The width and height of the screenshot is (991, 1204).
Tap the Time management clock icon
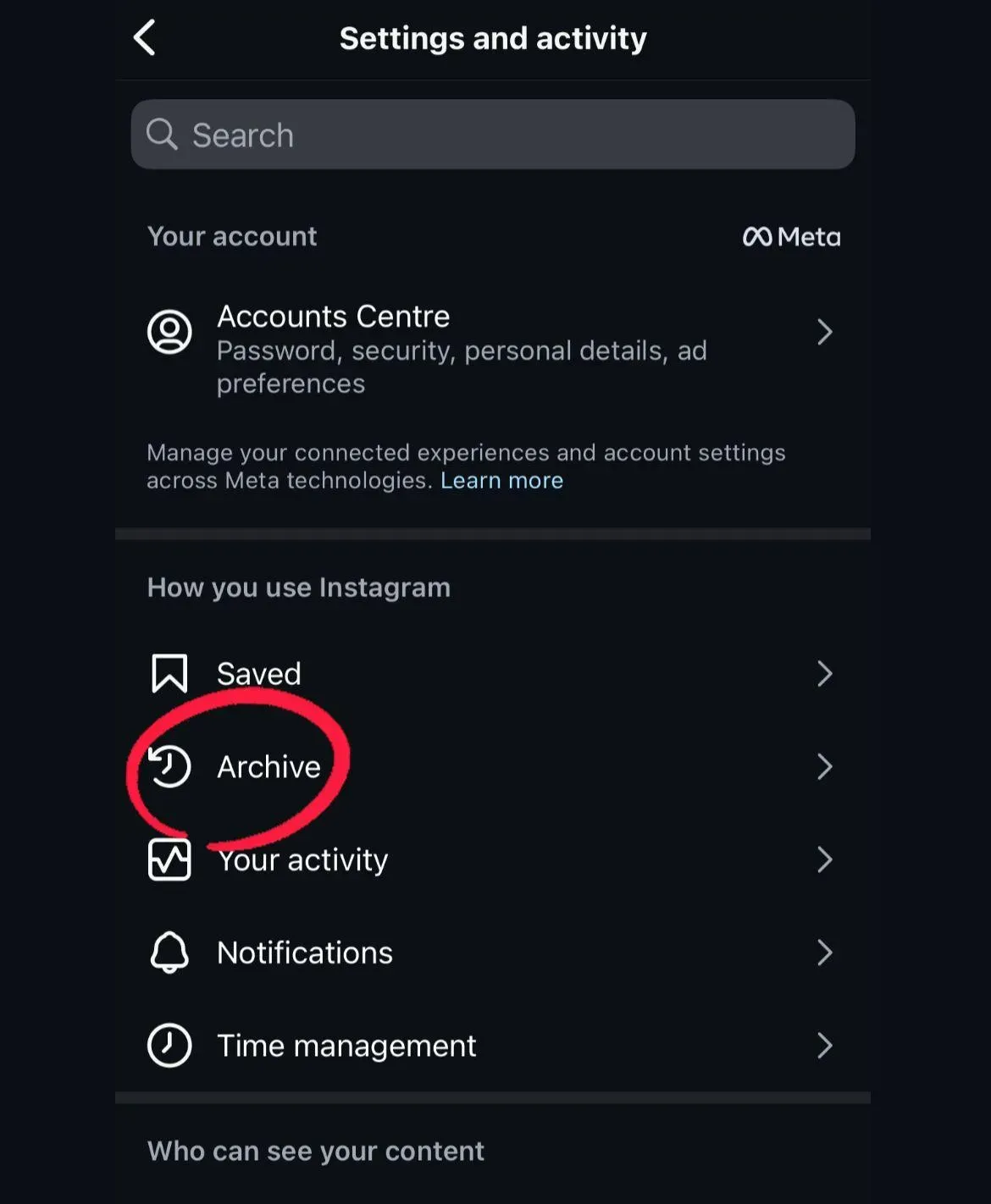click(169, 1046)
